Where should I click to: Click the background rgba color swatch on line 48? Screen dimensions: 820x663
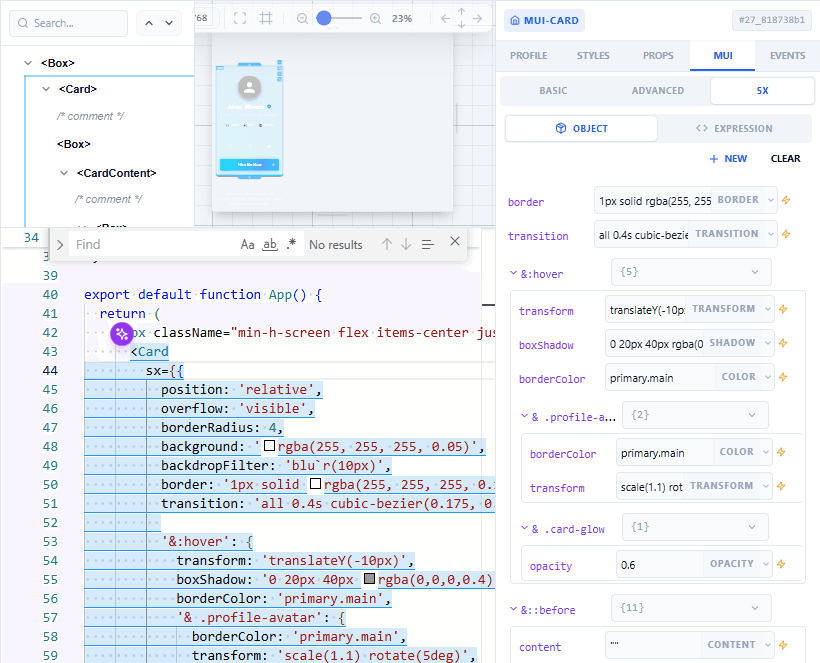pyautogui.click(x=269, y=446)
